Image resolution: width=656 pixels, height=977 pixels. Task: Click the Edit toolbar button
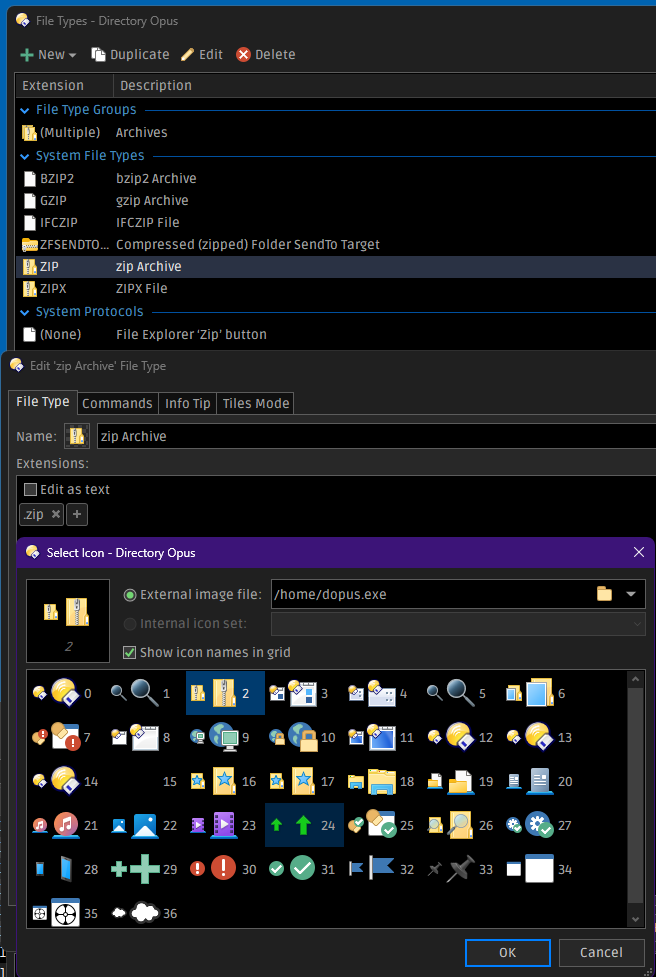pos(202,55)
